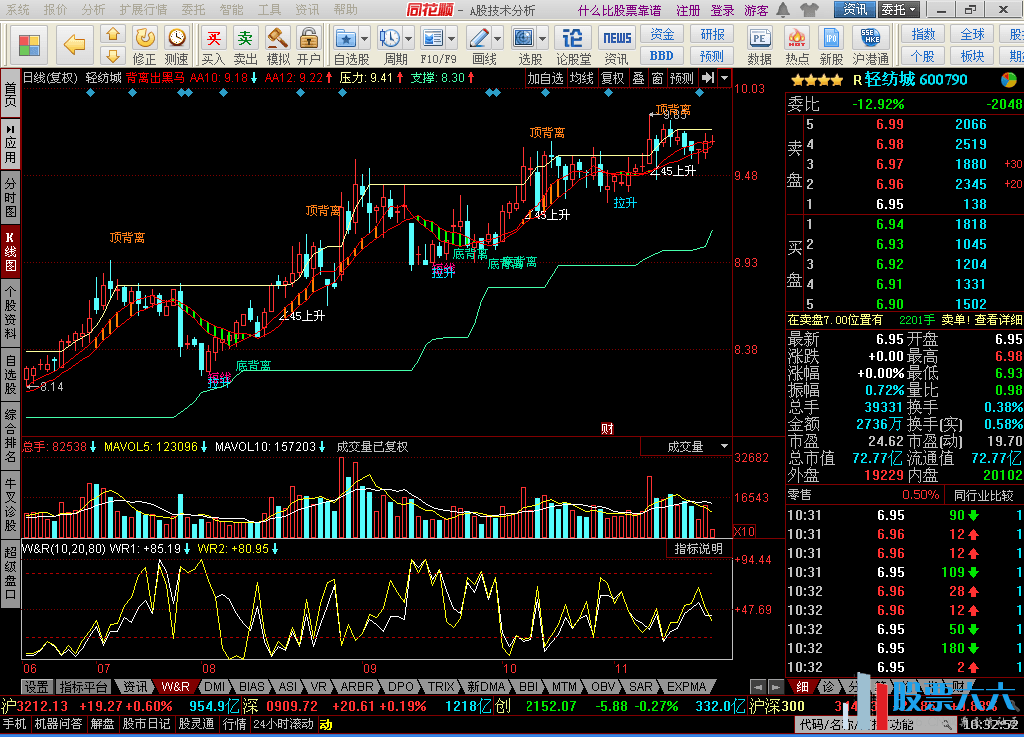Open the small dropdown arrow above the price axis

724,78
